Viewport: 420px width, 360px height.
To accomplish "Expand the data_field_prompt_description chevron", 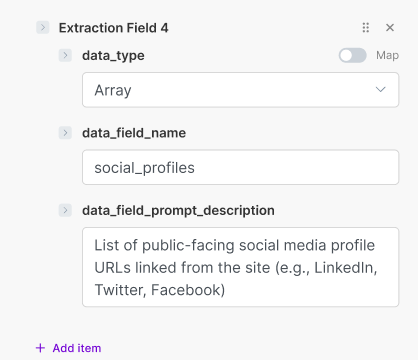I will click(65, 210).
